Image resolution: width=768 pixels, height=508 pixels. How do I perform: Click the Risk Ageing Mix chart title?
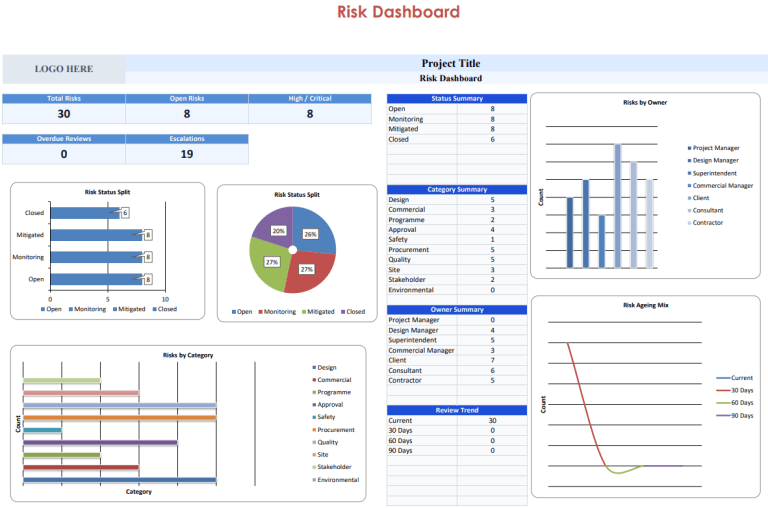click(646, 305)
